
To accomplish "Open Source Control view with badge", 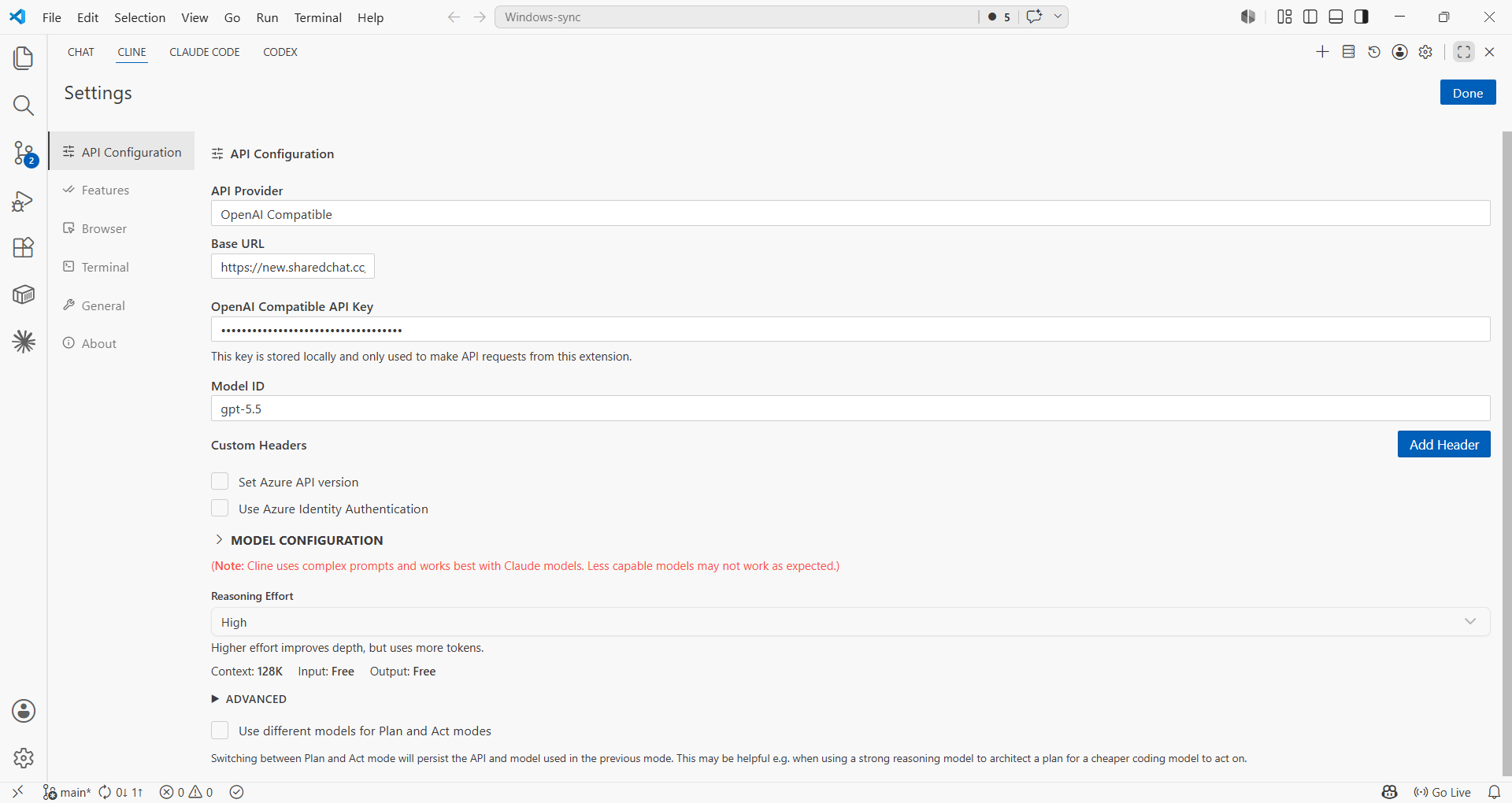I will [24, 153].
